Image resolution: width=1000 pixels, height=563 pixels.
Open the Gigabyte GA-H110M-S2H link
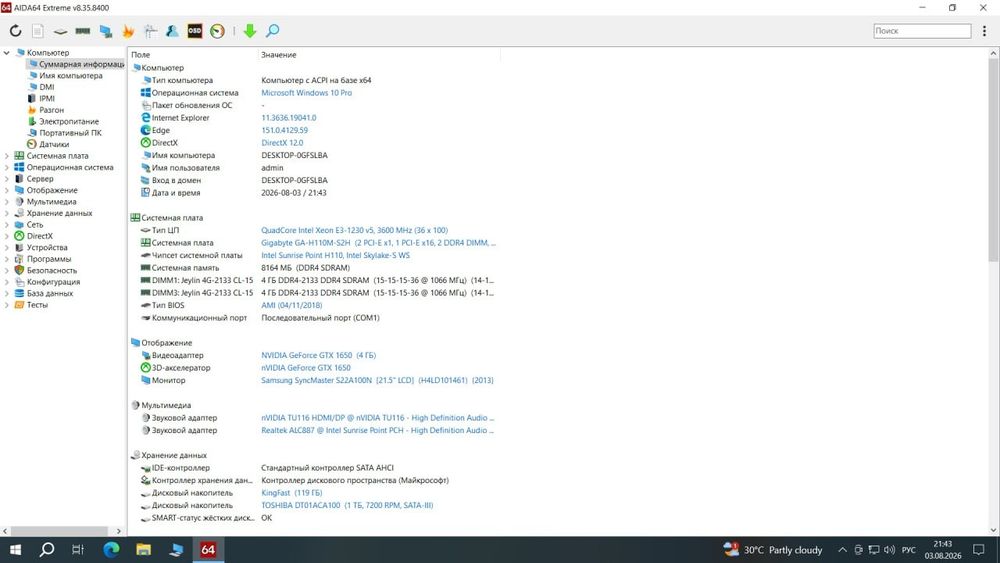pyautogui.click(x=378, y=242)
